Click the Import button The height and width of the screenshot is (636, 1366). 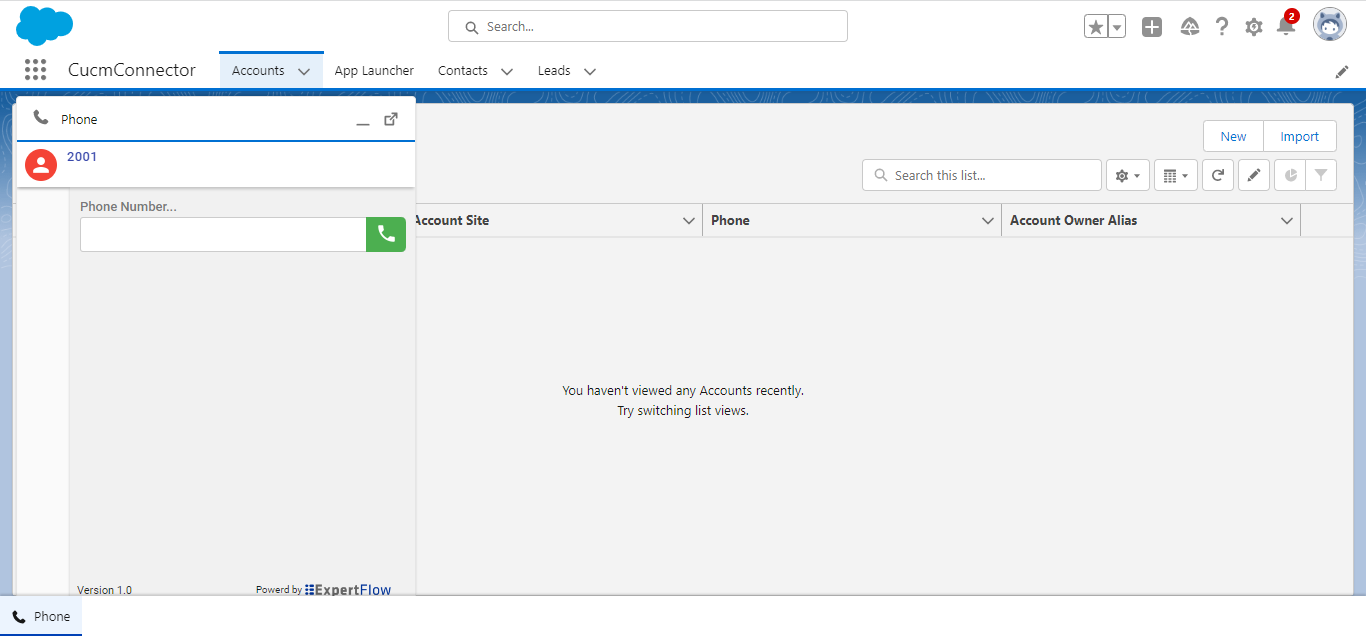[x=1299, y=136]
